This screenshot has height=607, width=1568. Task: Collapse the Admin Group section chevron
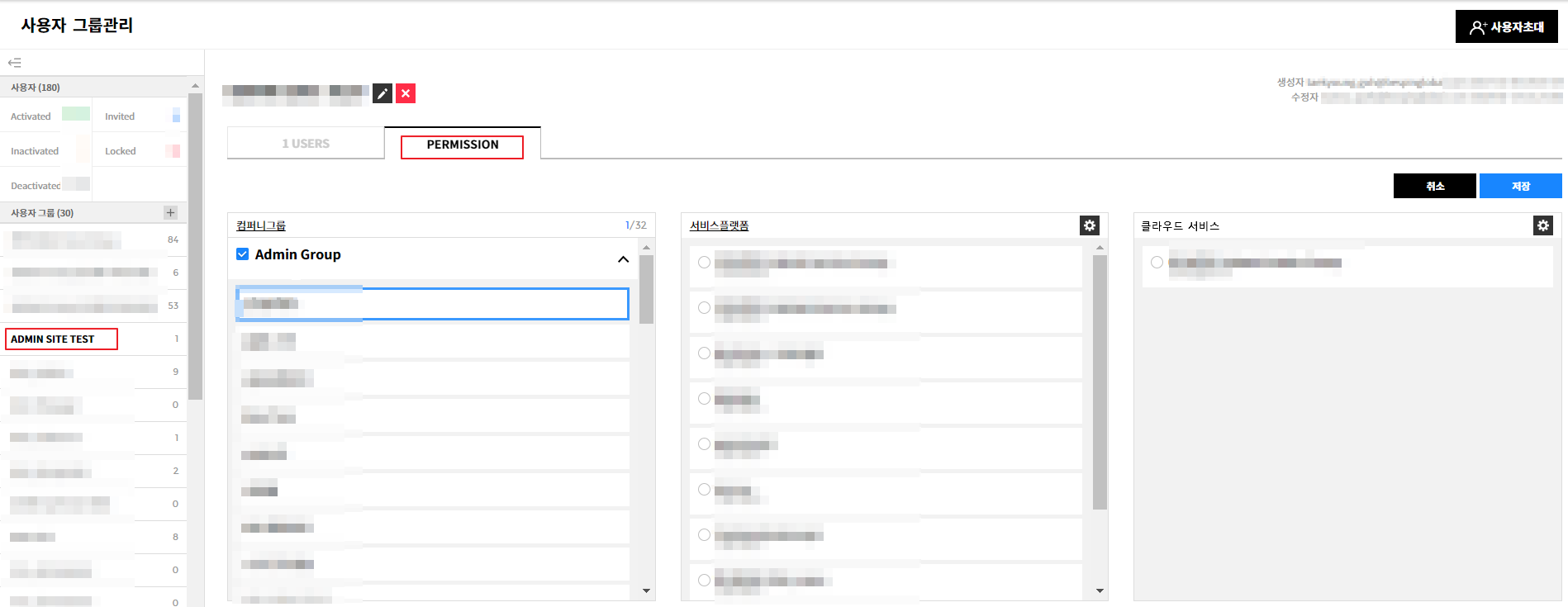[623, 259]
